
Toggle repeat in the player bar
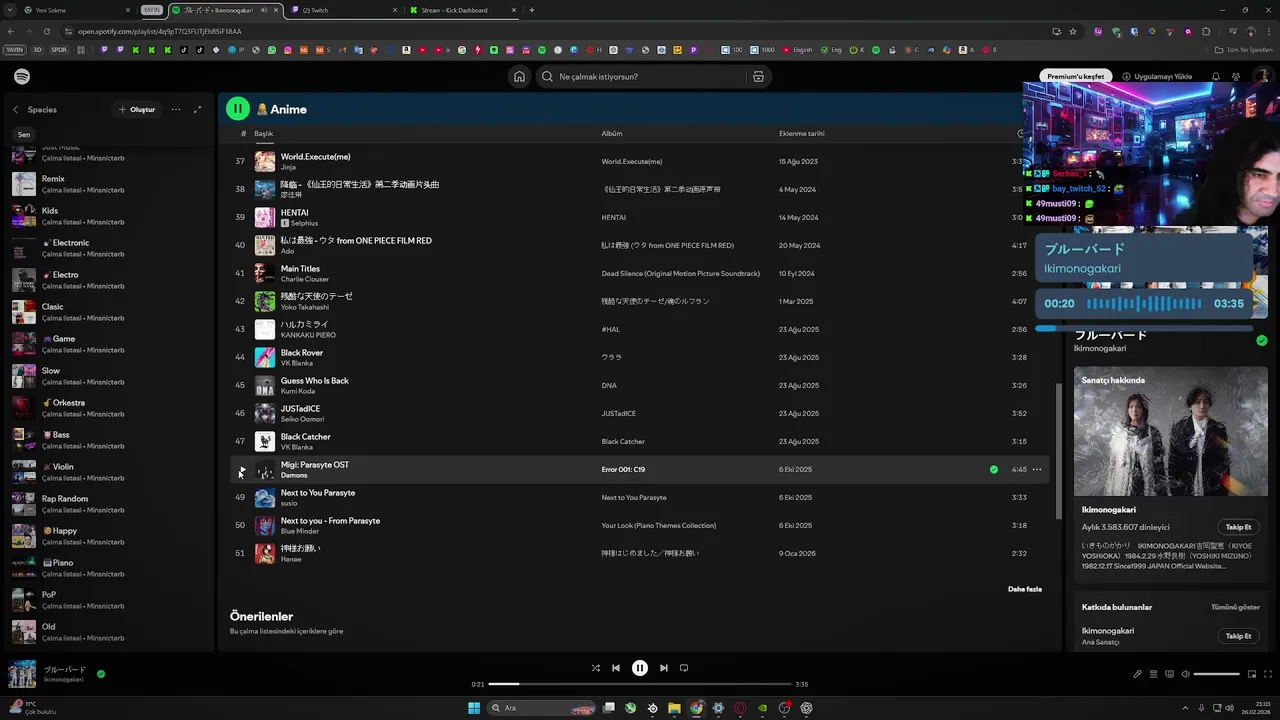pyautogui.click(x=684, y=668)
